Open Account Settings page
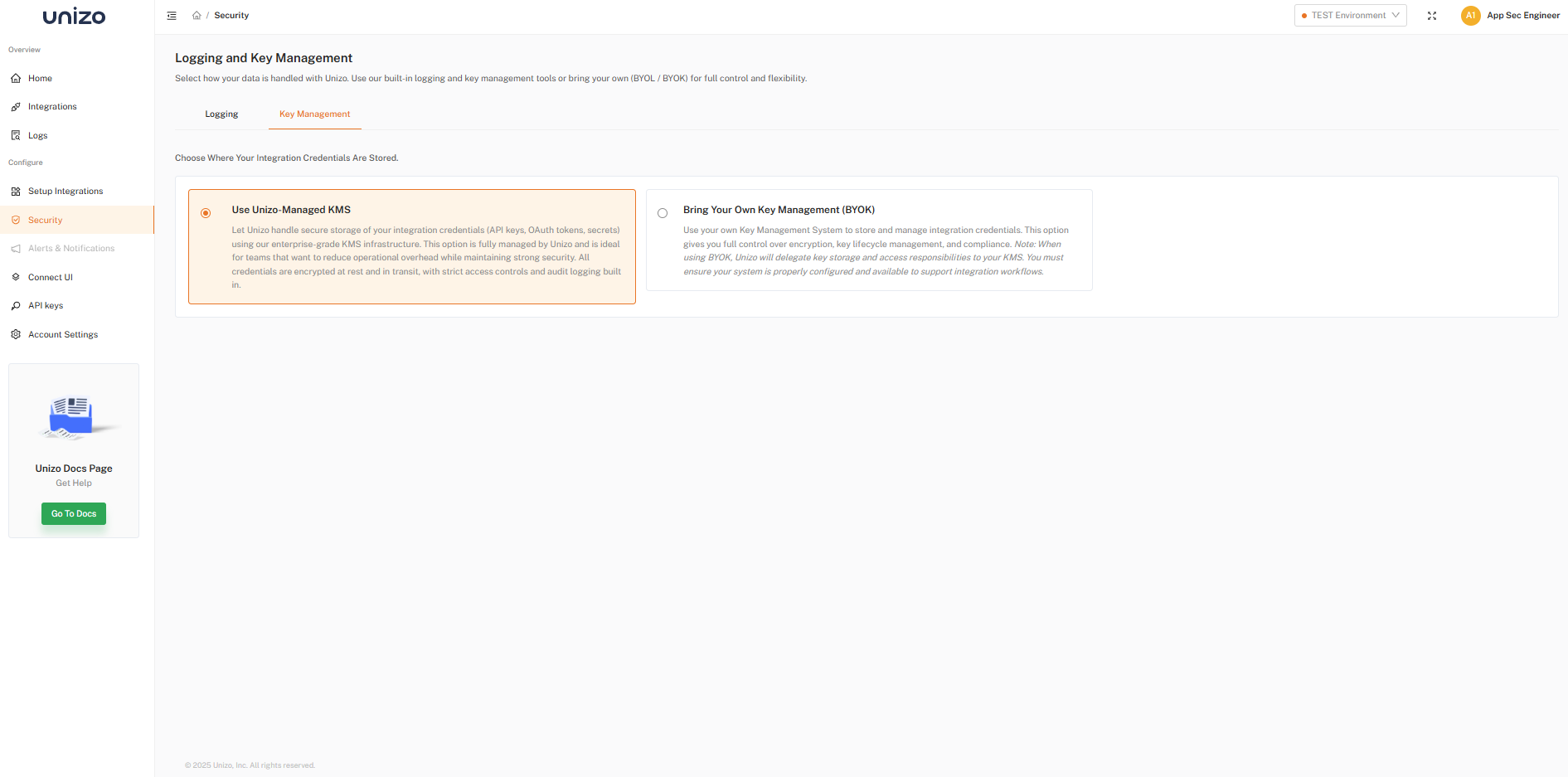 click(x=77, y=334)
